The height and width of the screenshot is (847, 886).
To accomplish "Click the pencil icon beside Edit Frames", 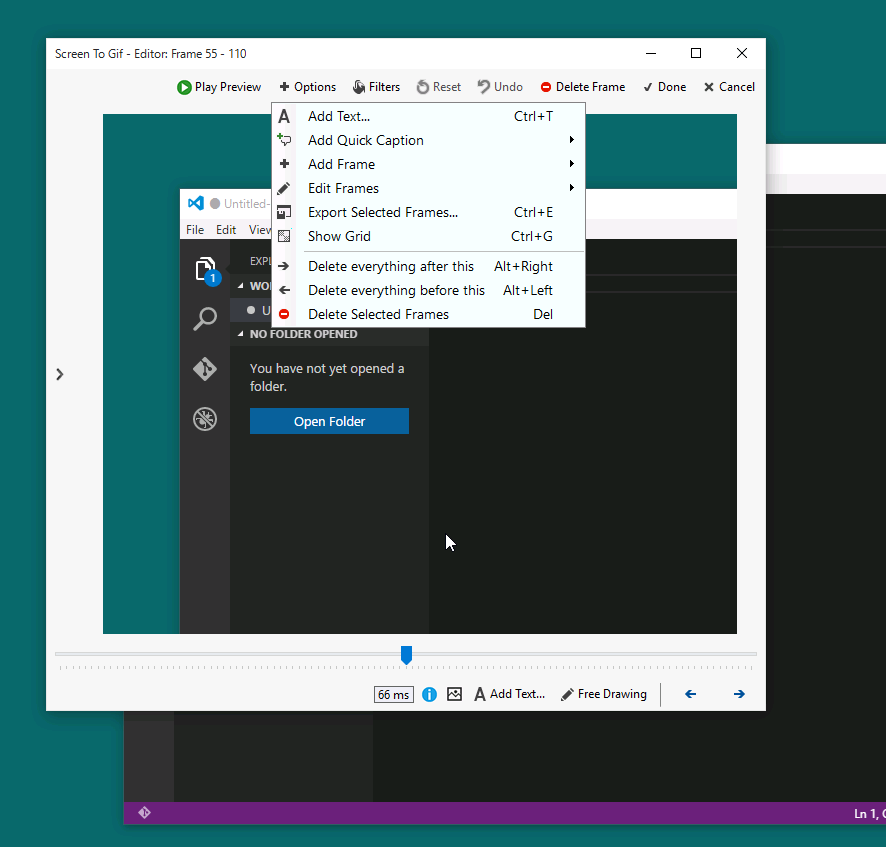I will 284,188.
